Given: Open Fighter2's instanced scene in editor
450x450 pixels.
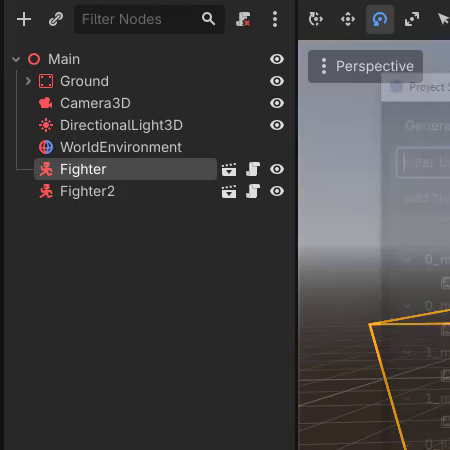Looking at the screenshot, I should [x=229, y=192].
